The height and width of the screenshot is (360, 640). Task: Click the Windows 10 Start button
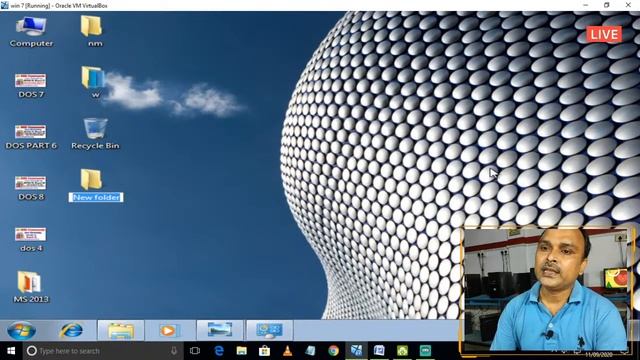point(11,351)
